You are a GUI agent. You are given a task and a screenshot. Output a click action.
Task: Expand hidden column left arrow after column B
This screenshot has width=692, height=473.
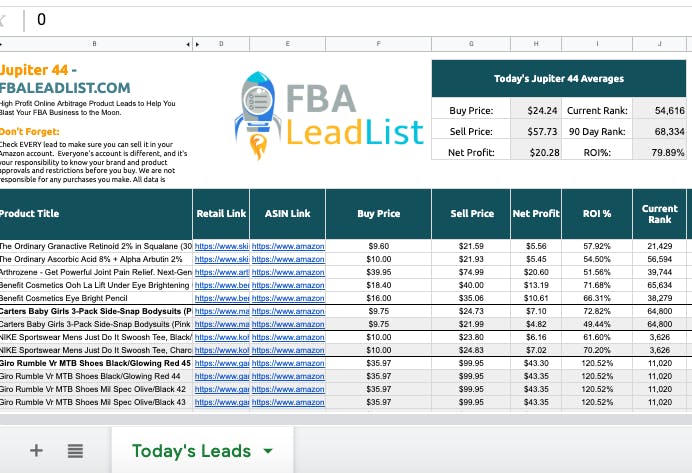point(188,44)
